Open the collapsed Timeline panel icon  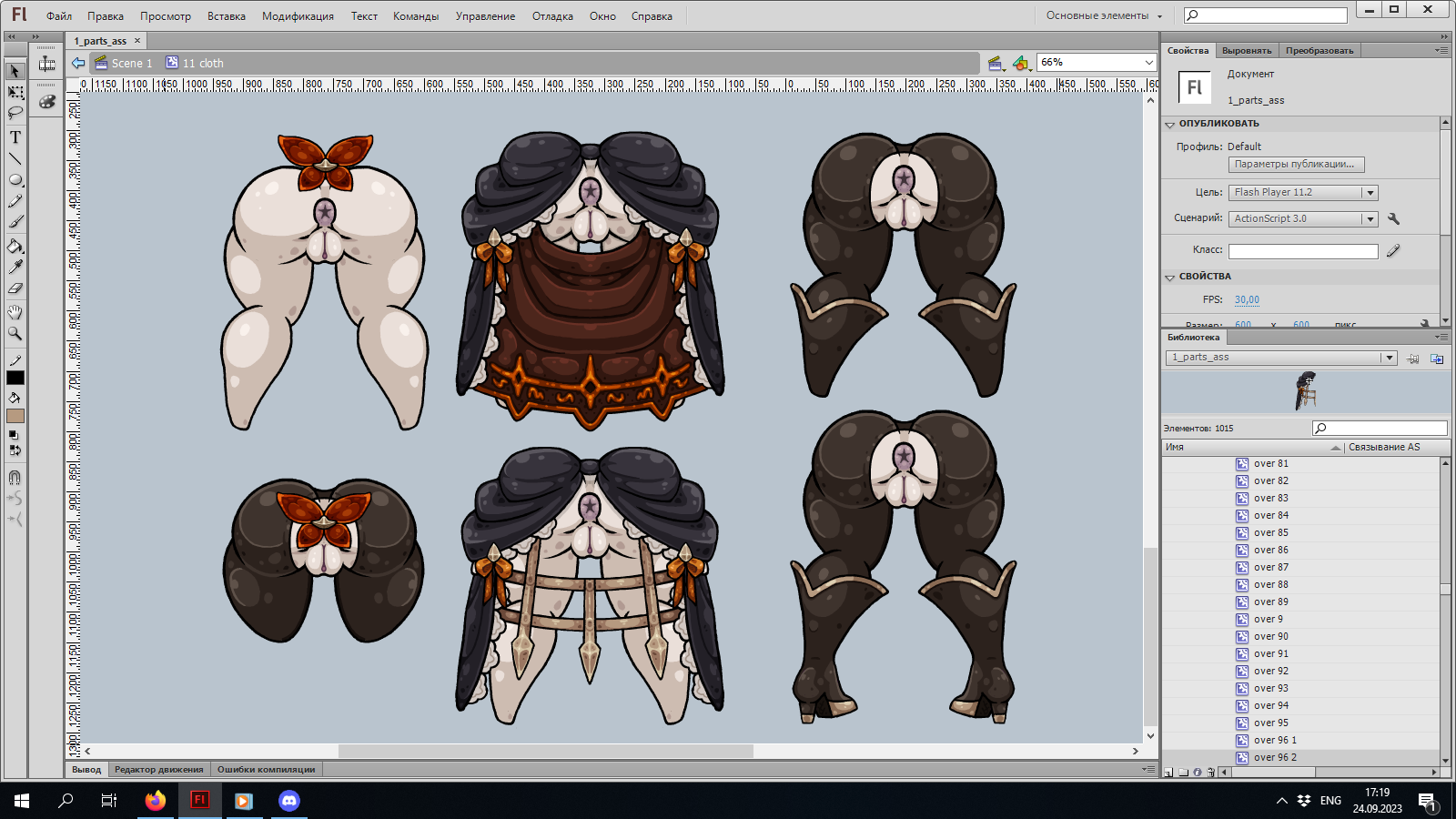(x=47, y=64)
